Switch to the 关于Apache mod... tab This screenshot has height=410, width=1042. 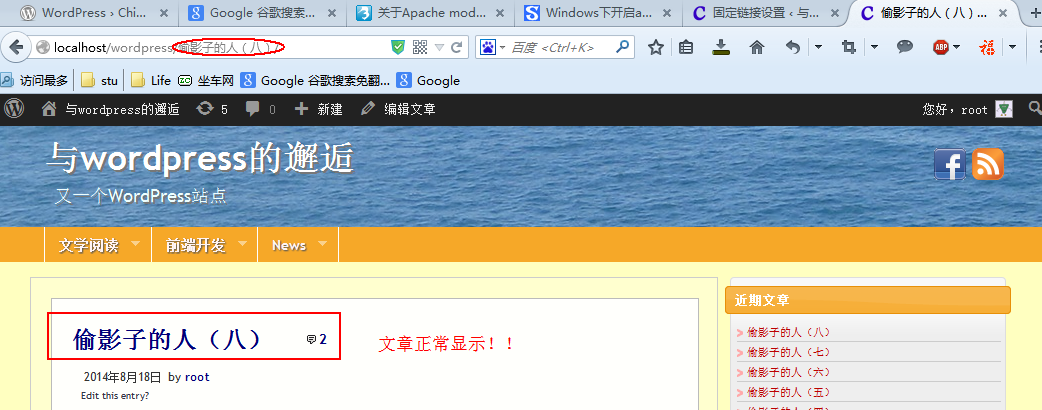[x=431, y=13]
